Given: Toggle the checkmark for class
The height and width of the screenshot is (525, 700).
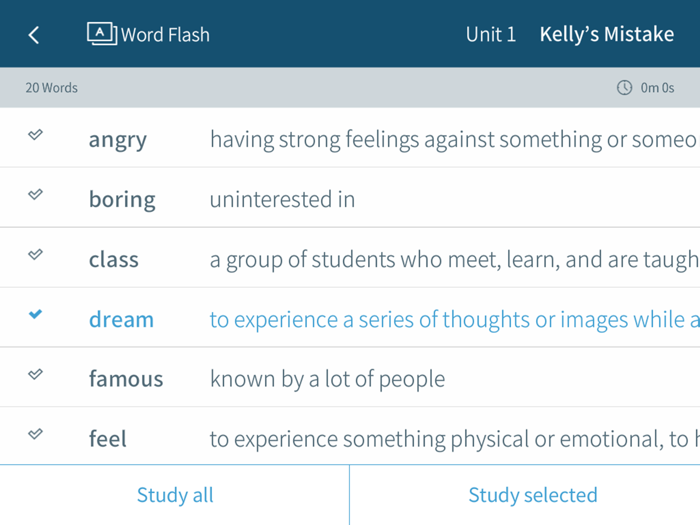Looking at the screenshot, I should point(35,255).
